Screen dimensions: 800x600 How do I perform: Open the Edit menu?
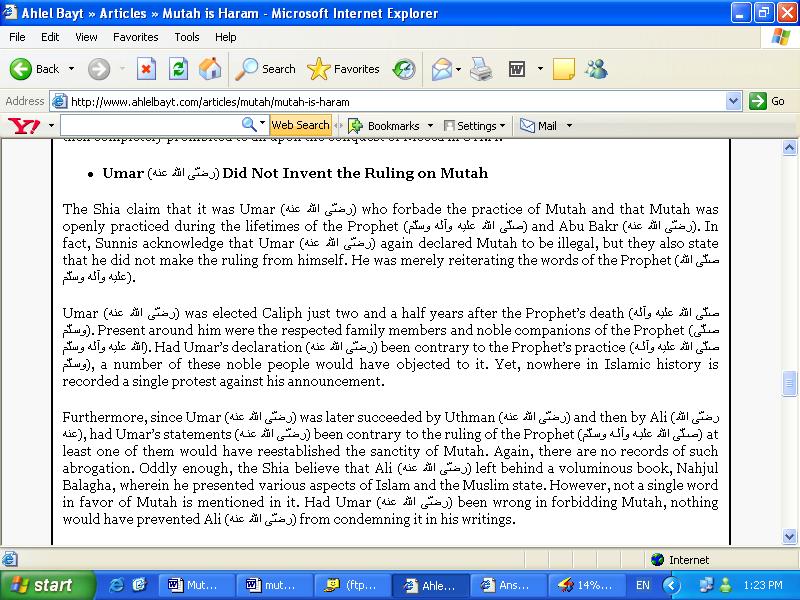[x=50, y=37]
